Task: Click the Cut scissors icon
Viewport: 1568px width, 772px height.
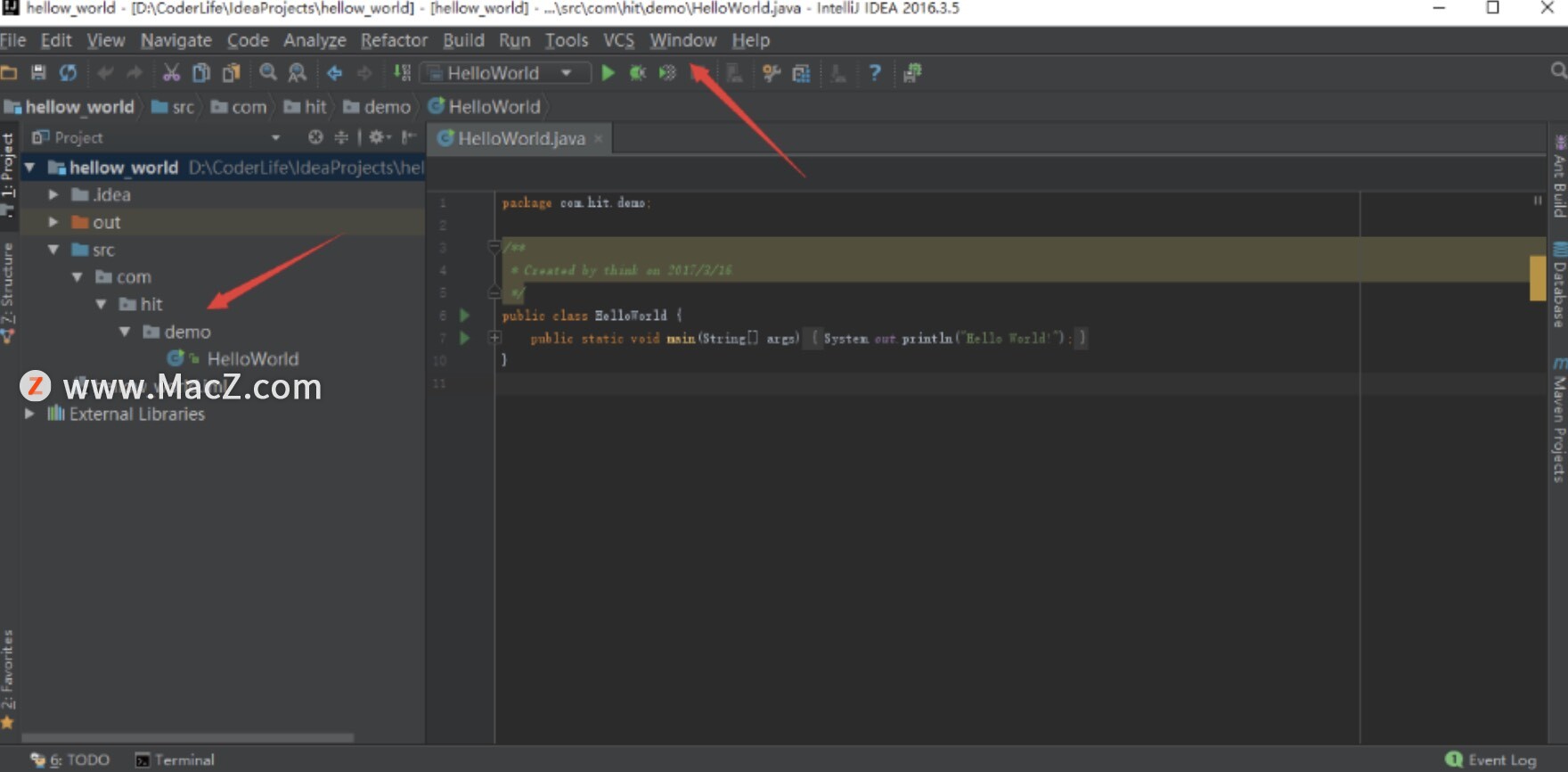Action: [171, 73]
